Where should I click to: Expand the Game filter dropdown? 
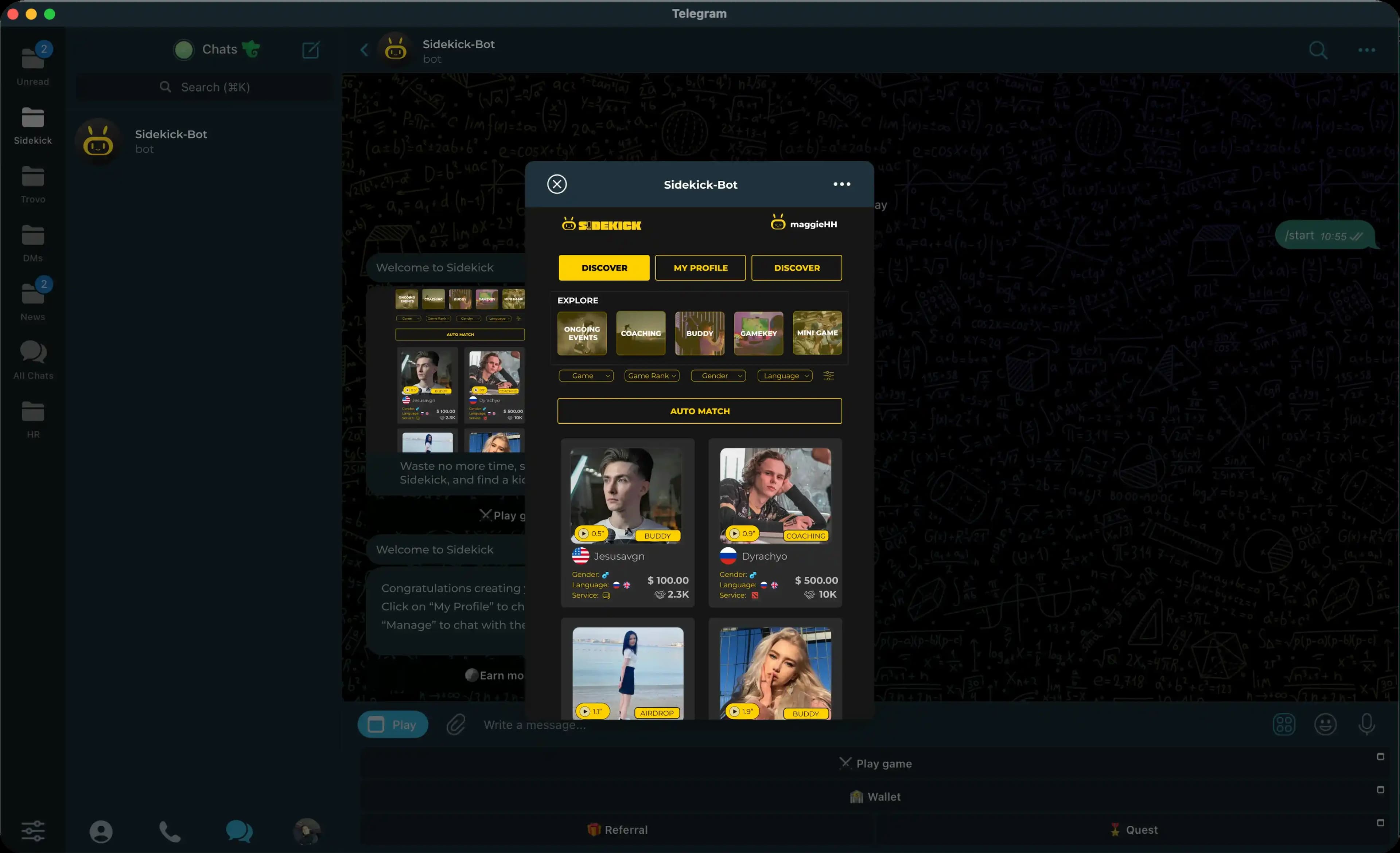[x=586, y=375]
